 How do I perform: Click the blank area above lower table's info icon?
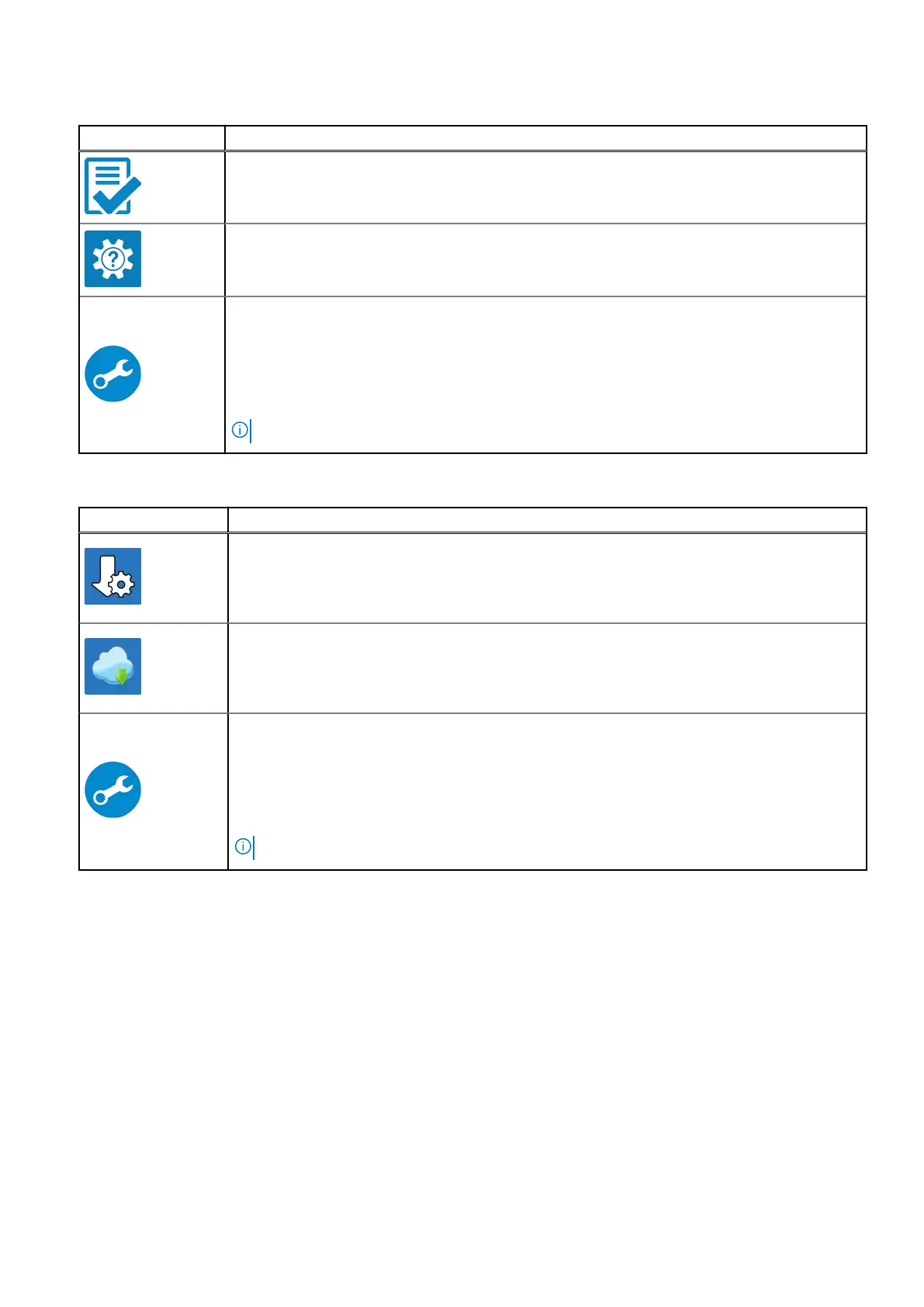(x=546, y=772)
